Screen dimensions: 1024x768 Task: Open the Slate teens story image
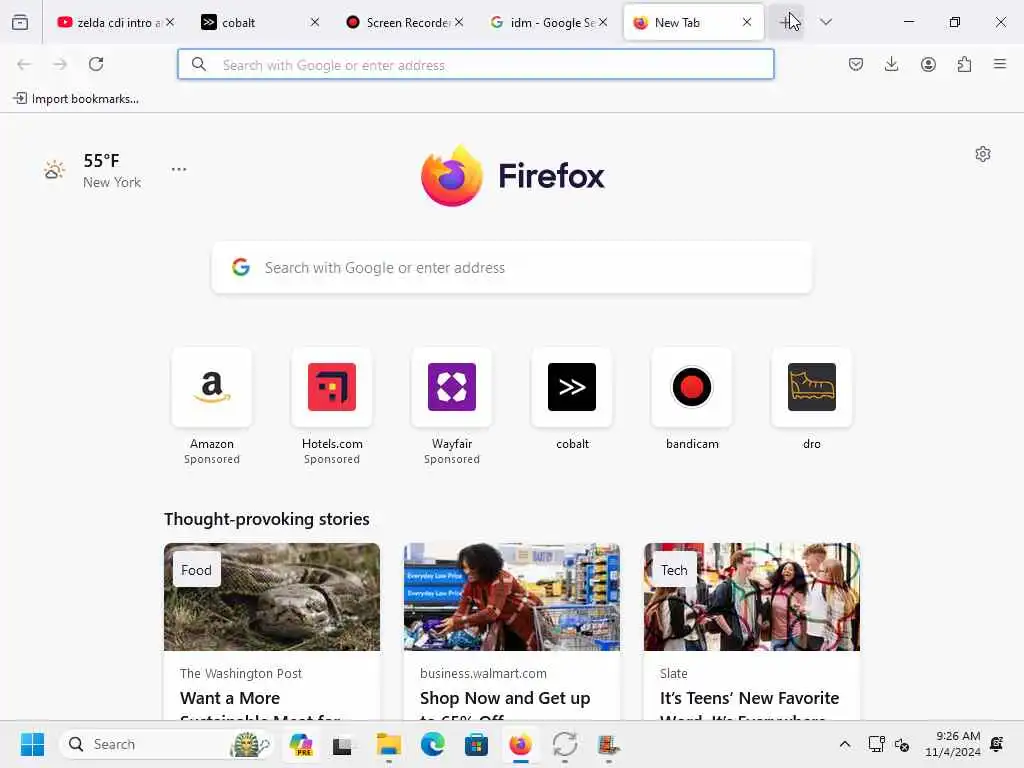pyautogui.click(x=752, y=597)
